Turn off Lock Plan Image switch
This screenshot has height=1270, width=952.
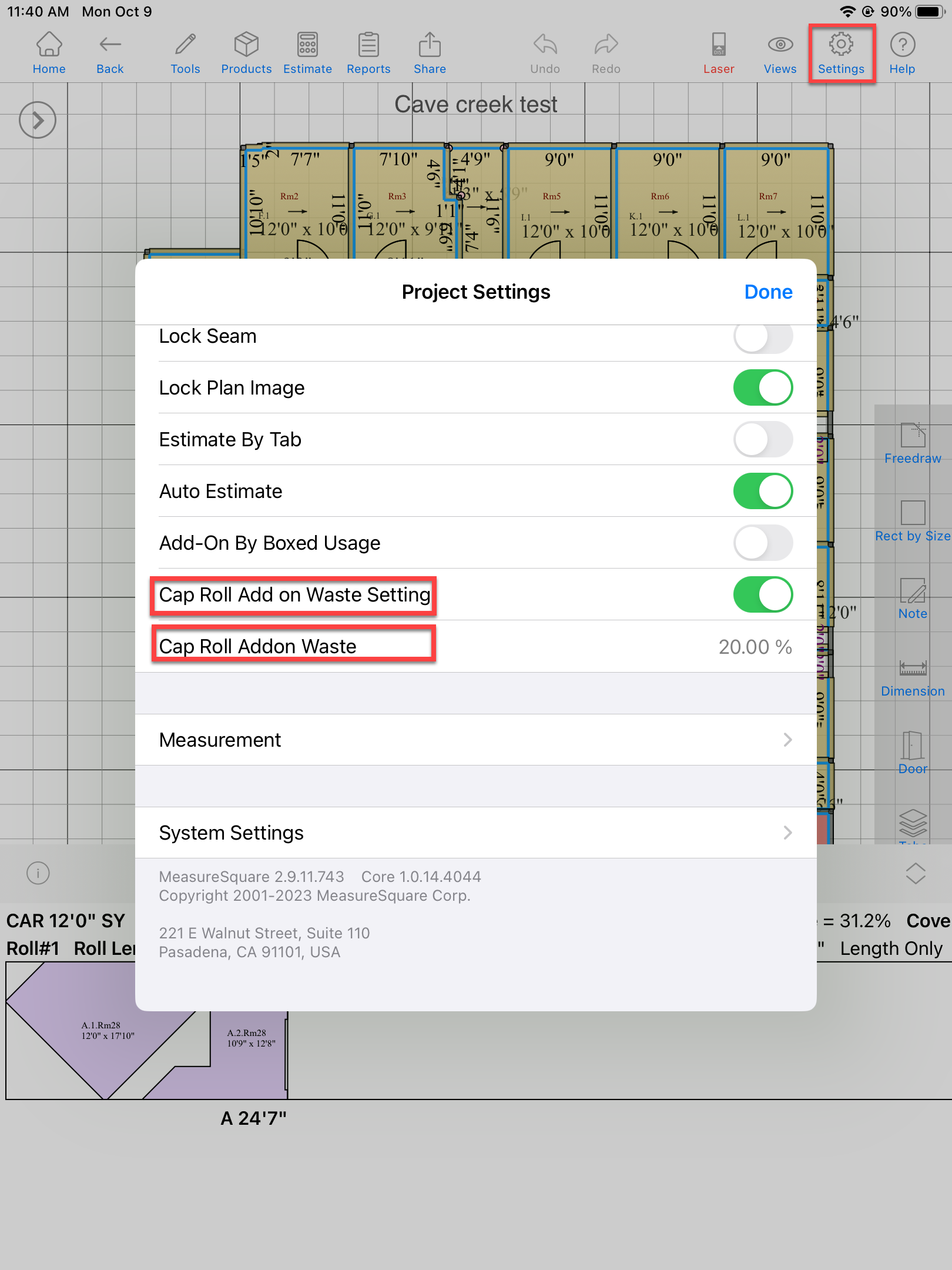(763, 387)
